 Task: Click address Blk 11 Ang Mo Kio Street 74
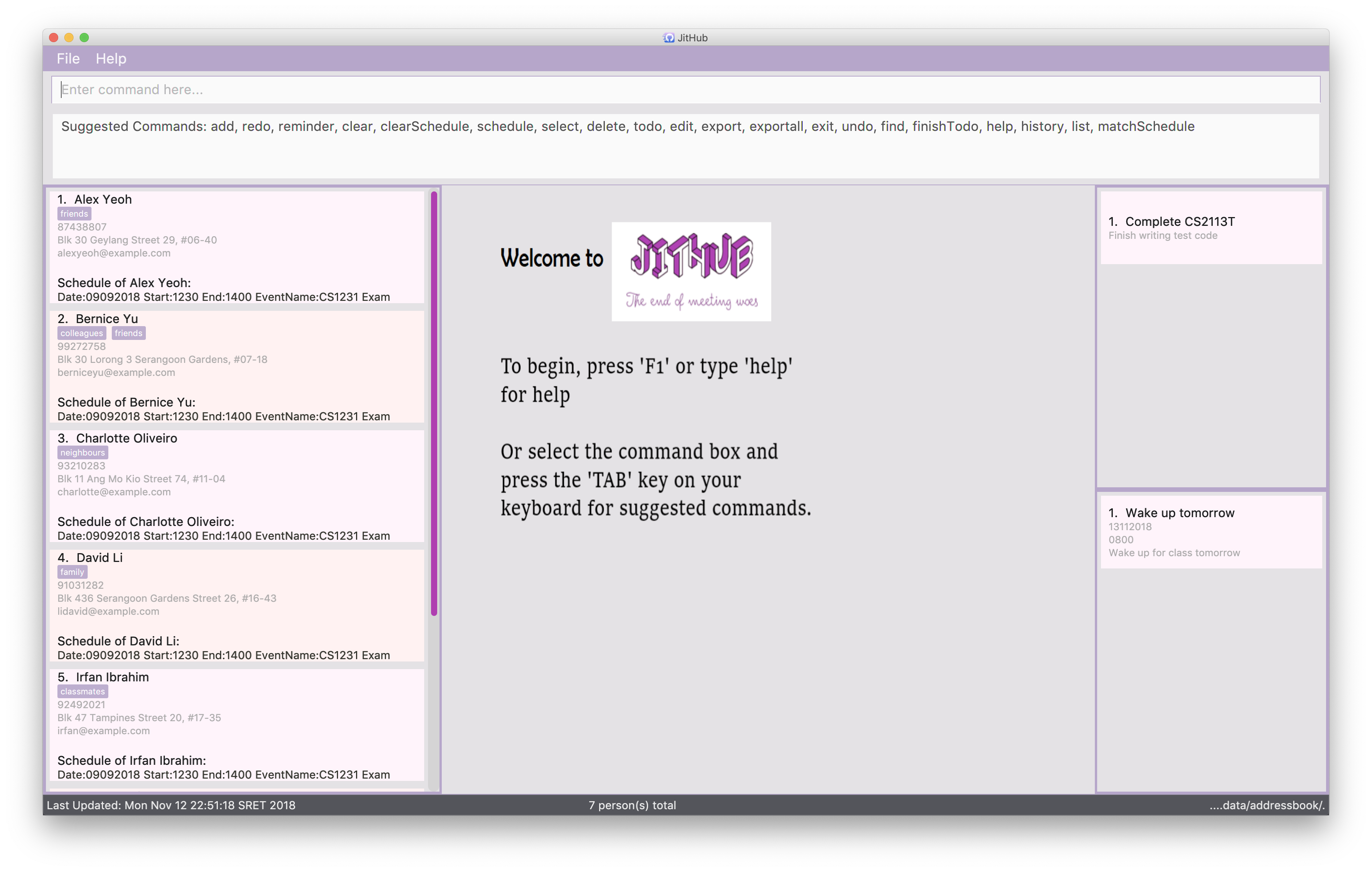[x=141, y=479]
